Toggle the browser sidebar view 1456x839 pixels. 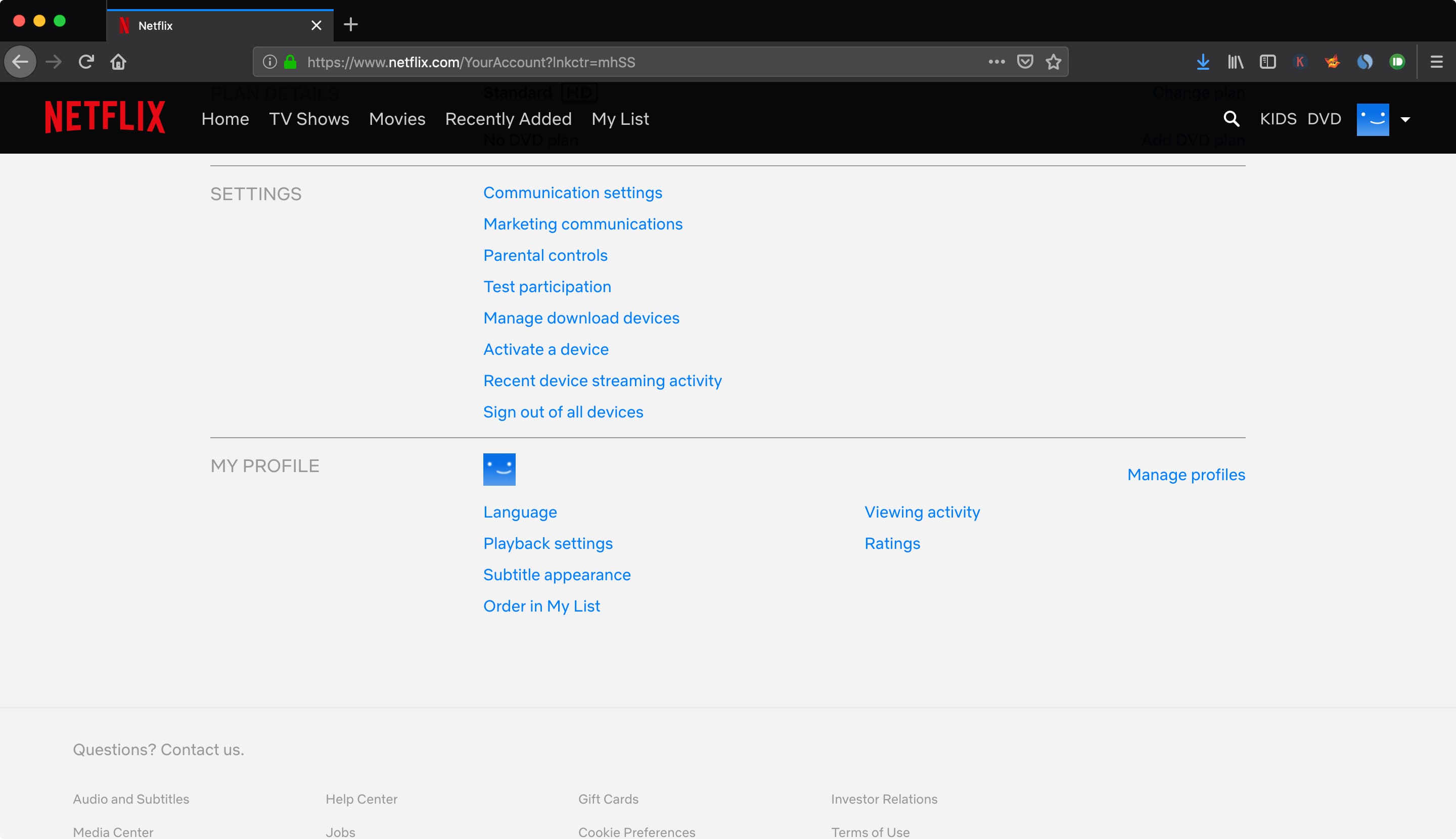[x=1267, y=62]
